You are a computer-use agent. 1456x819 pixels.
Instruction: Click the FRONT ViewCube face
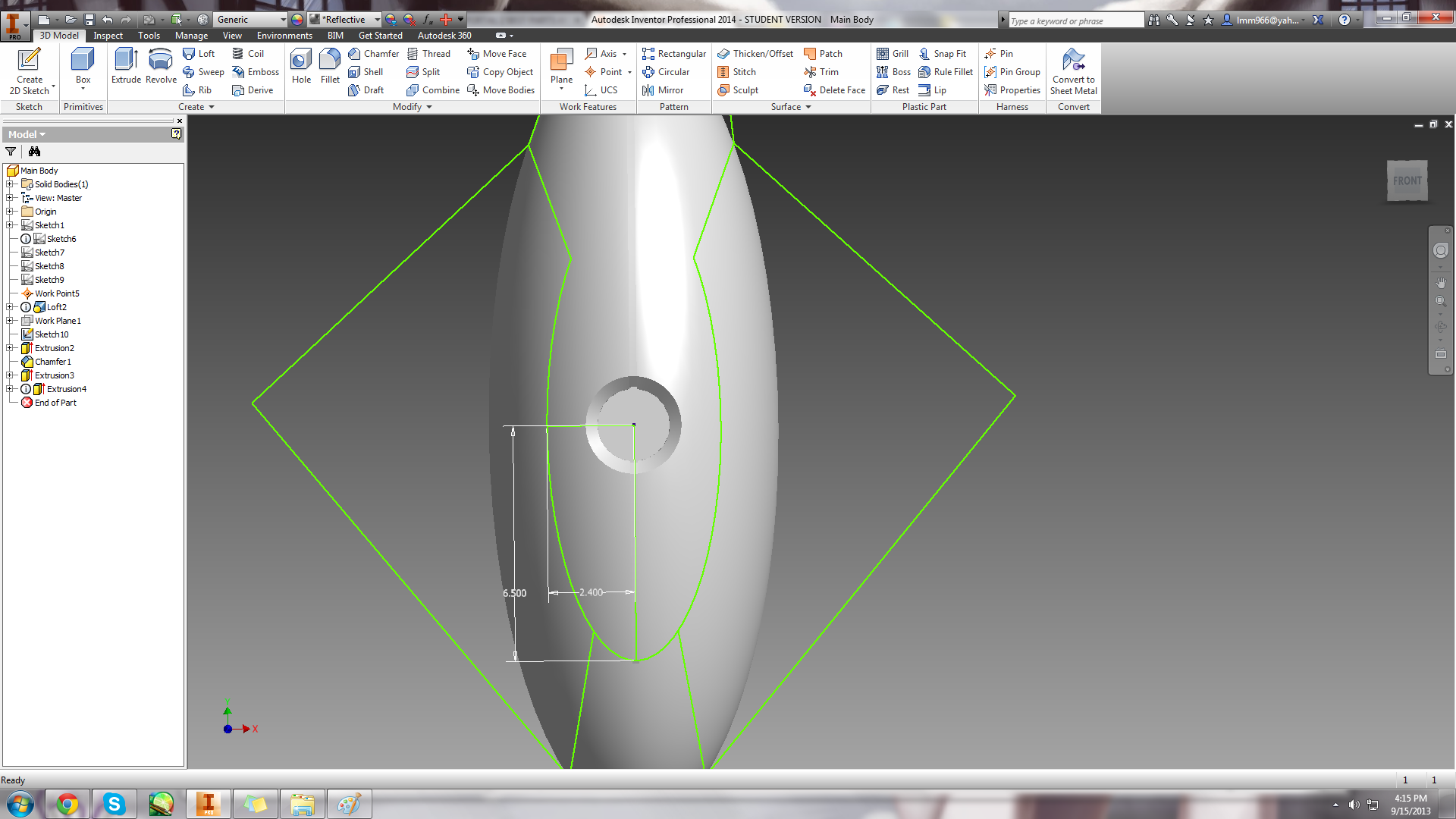pos(1407,180)
